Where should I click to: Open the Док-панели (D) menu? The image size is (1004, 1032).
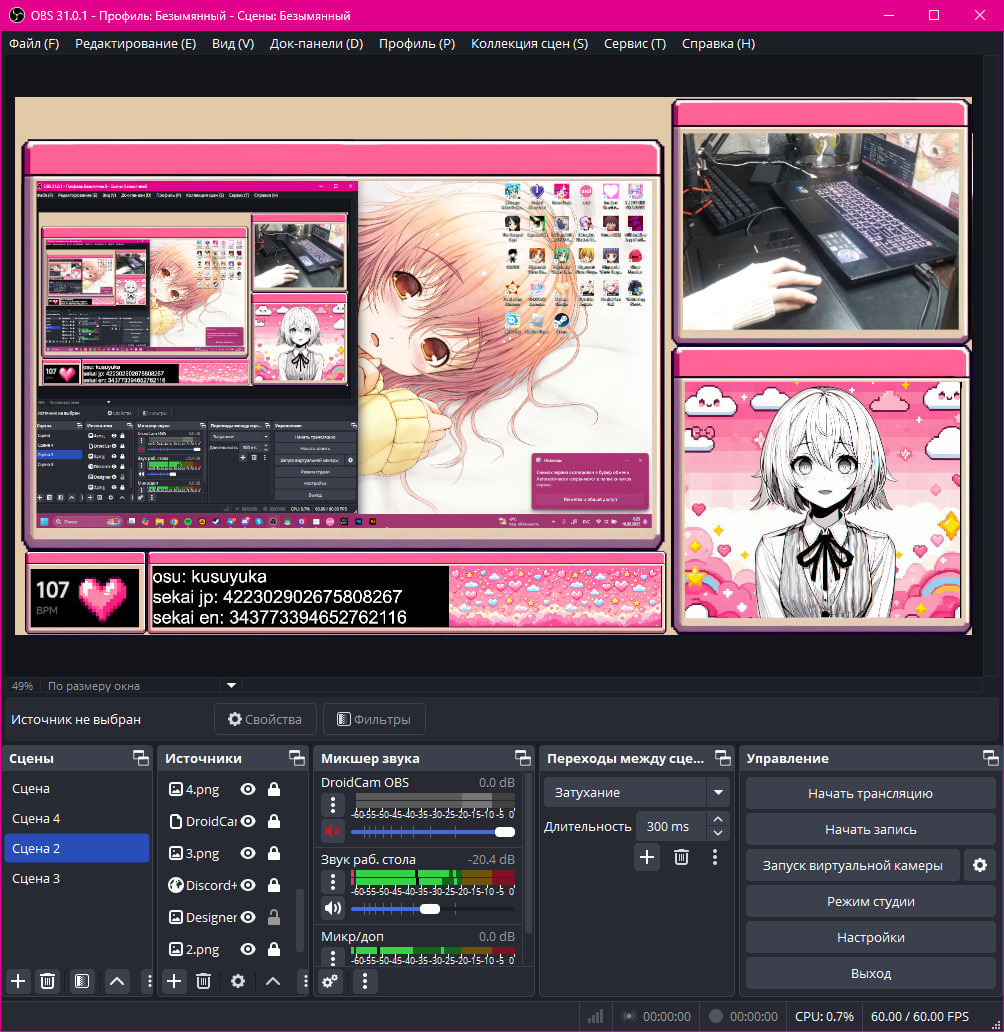(317, 43)
